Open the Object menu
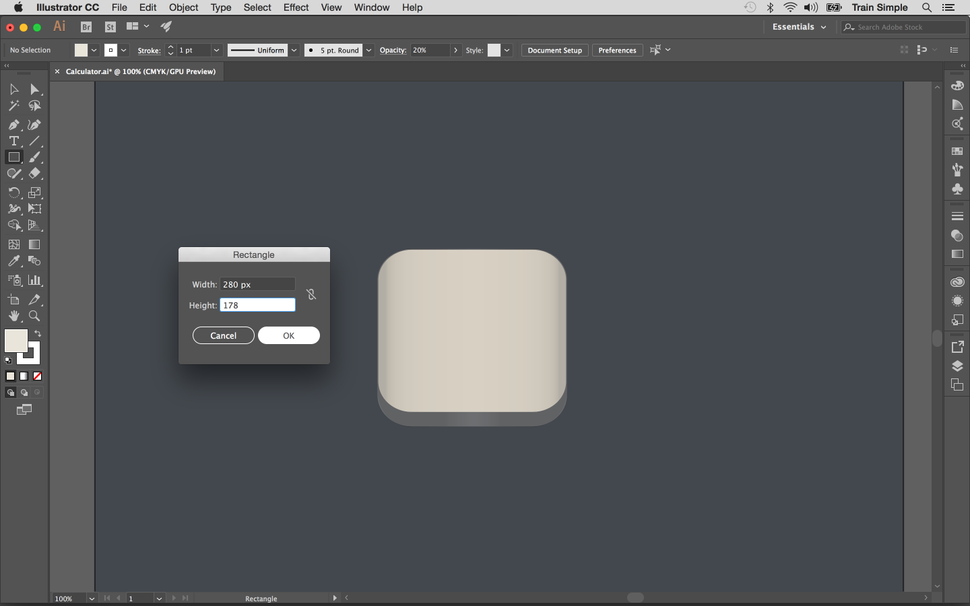Screen dimensions: 970x606 click(183, 7)
